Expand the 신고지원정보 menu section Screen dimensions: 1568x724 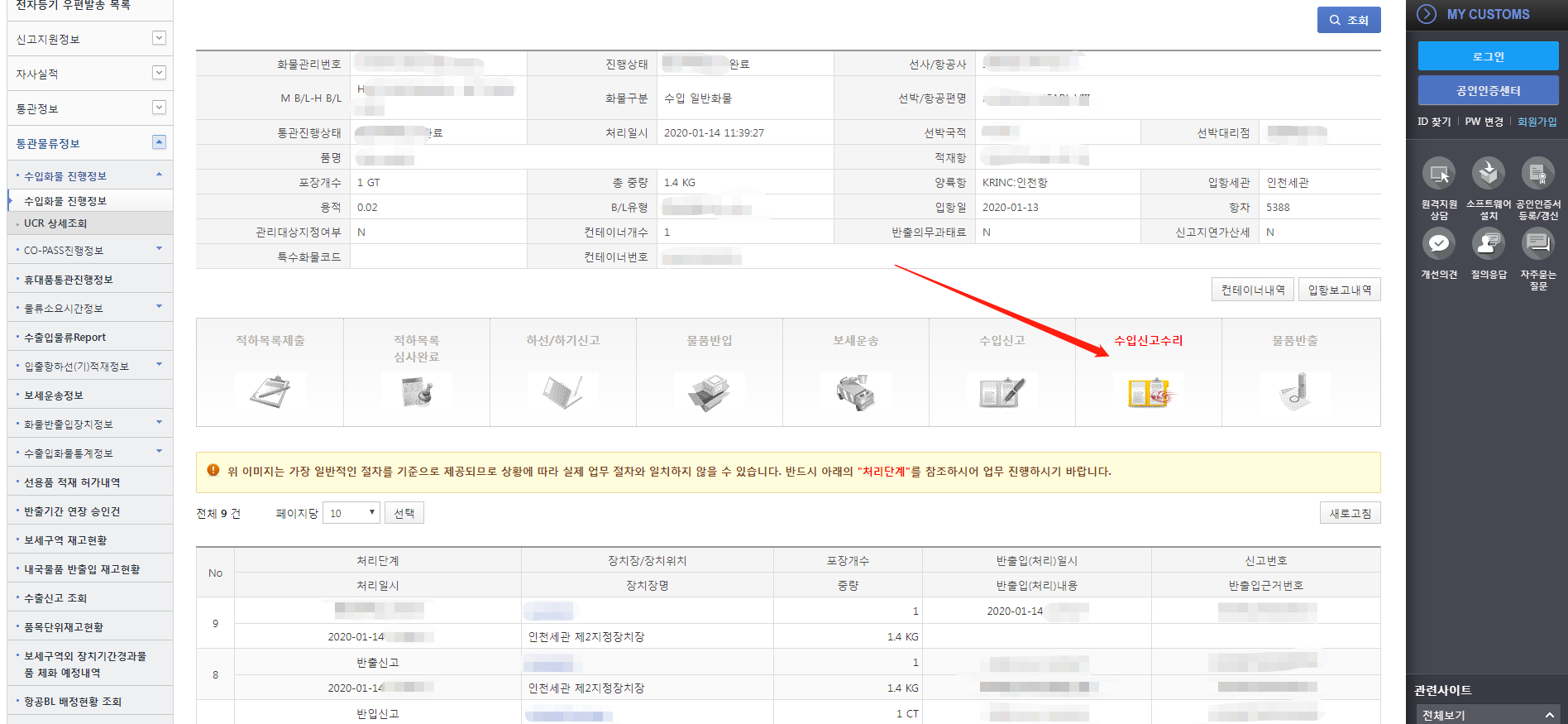(x=160, y=38)
